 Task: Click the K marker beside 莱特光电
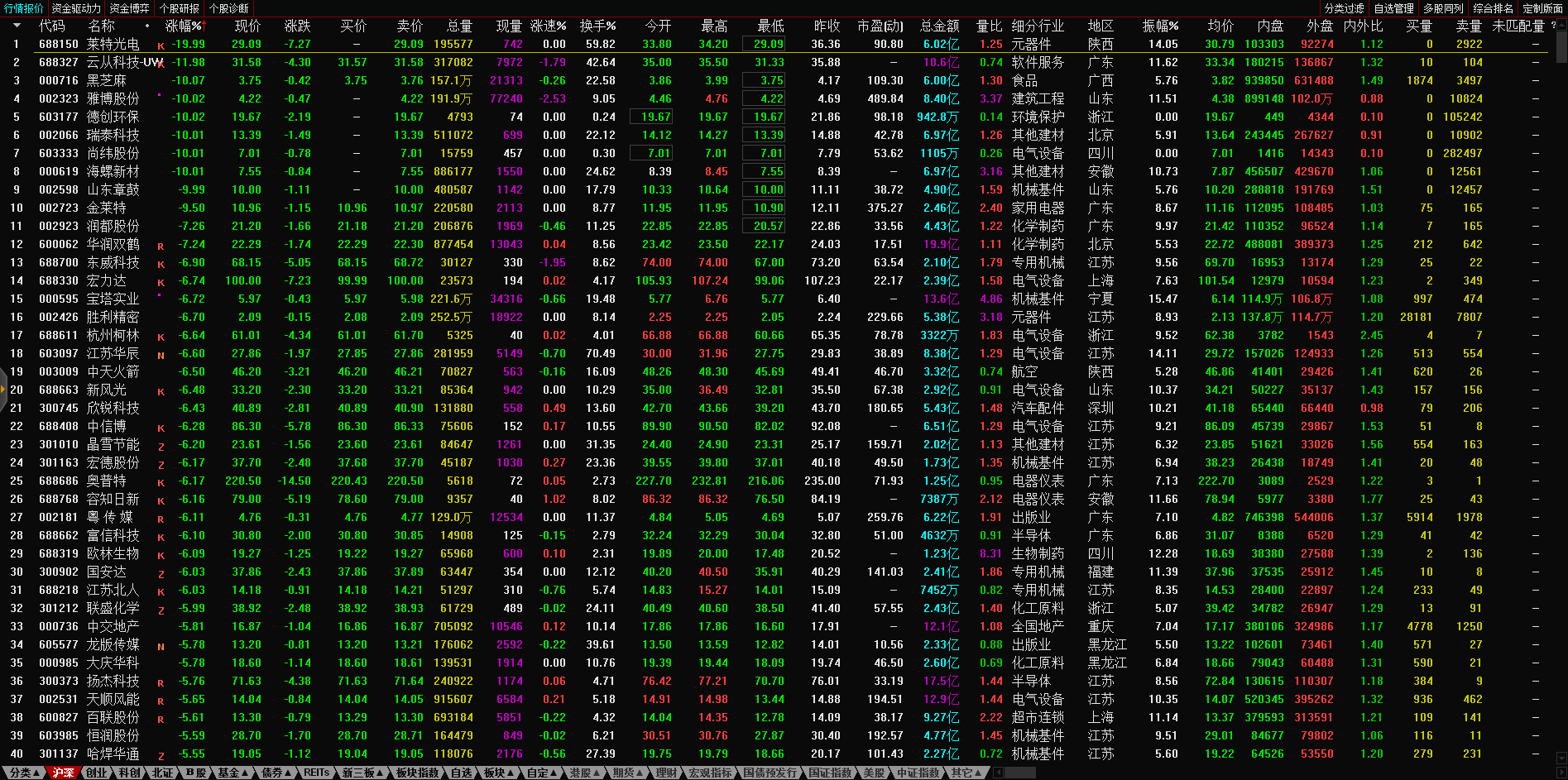point(161,45)
